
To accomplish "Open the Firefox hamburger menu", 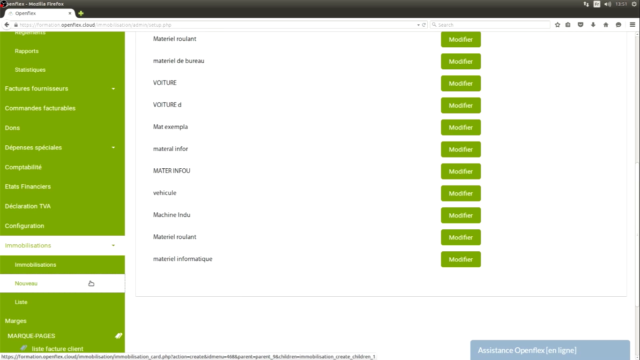I will click(x=632, y=25).
